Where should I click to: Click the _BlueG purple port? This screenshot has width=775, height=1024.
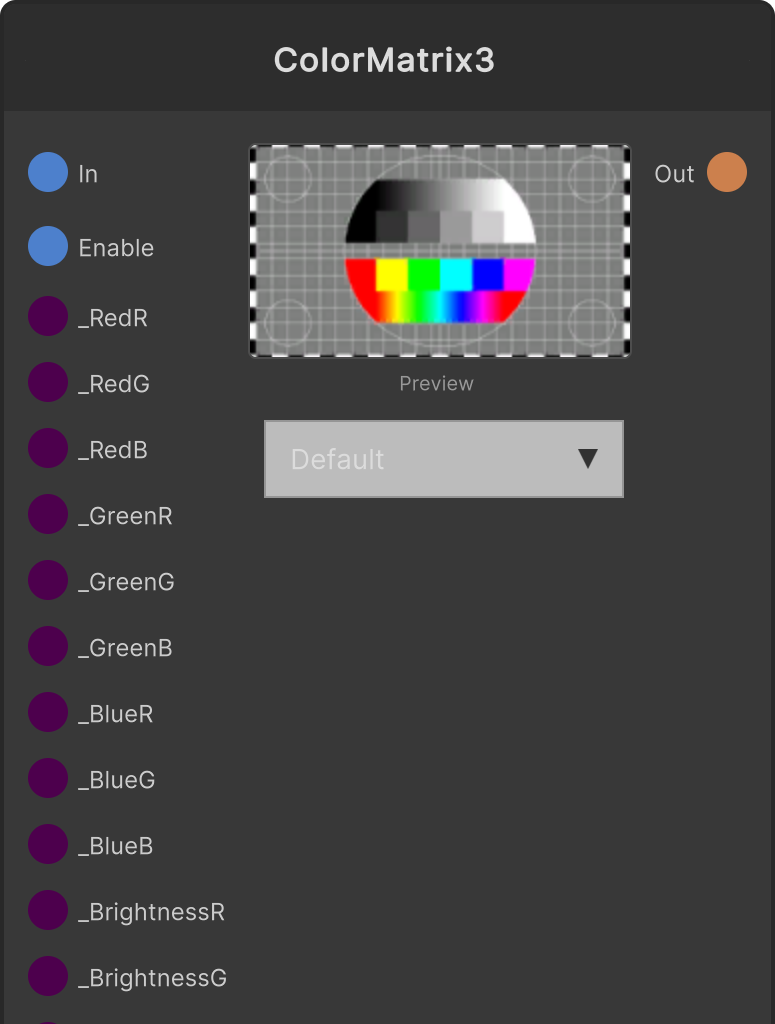point(48,778)
